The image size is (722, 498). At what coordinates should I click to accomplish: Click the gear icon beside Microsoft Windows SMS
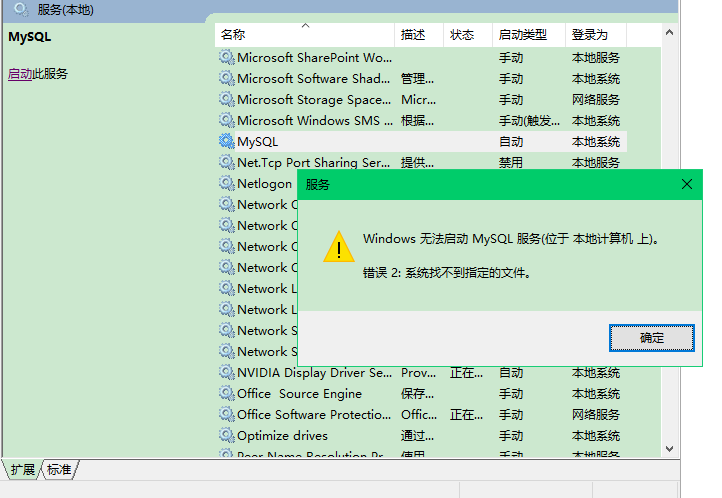tap(227, 121)
